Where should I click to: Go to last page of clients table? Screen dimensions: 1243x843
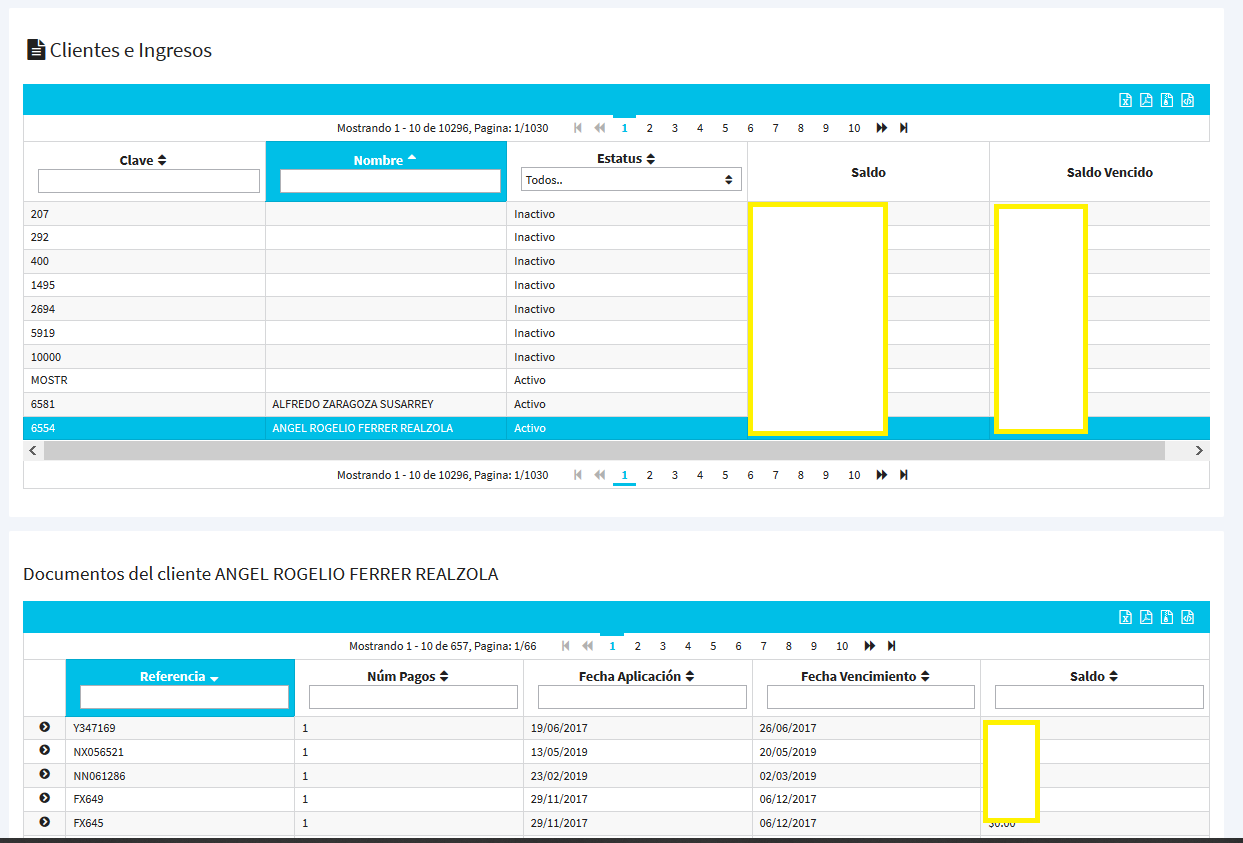pyautogui.click(x=904, y=128)
